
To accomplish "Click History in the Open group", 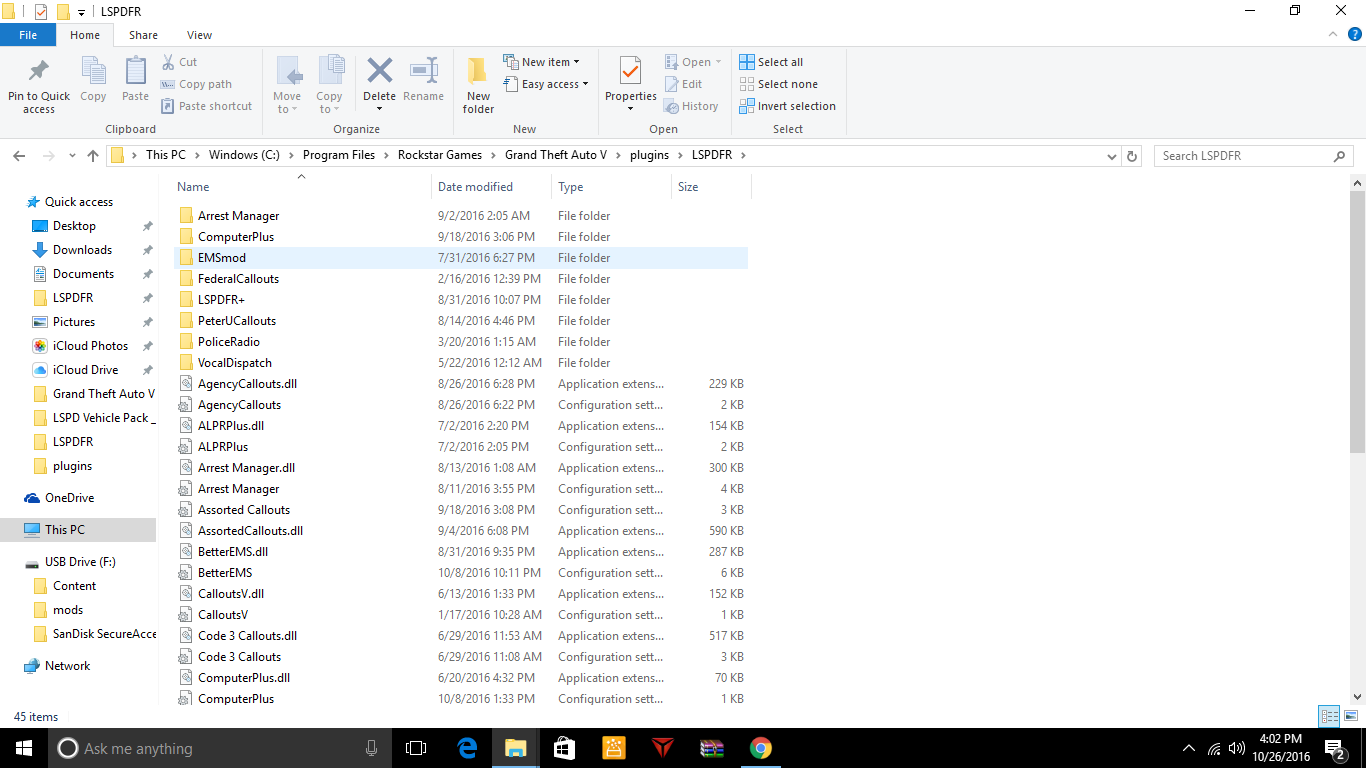I will pyautogui.click(x=691, y=106).
